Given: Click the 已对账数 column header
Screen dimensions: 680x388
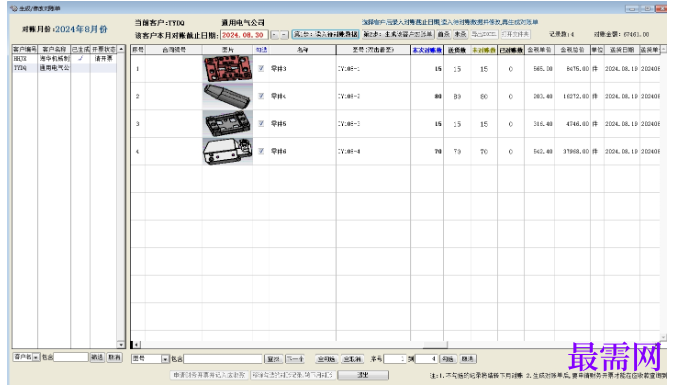Looking at the screenshot, I should [x=511, y=50].
